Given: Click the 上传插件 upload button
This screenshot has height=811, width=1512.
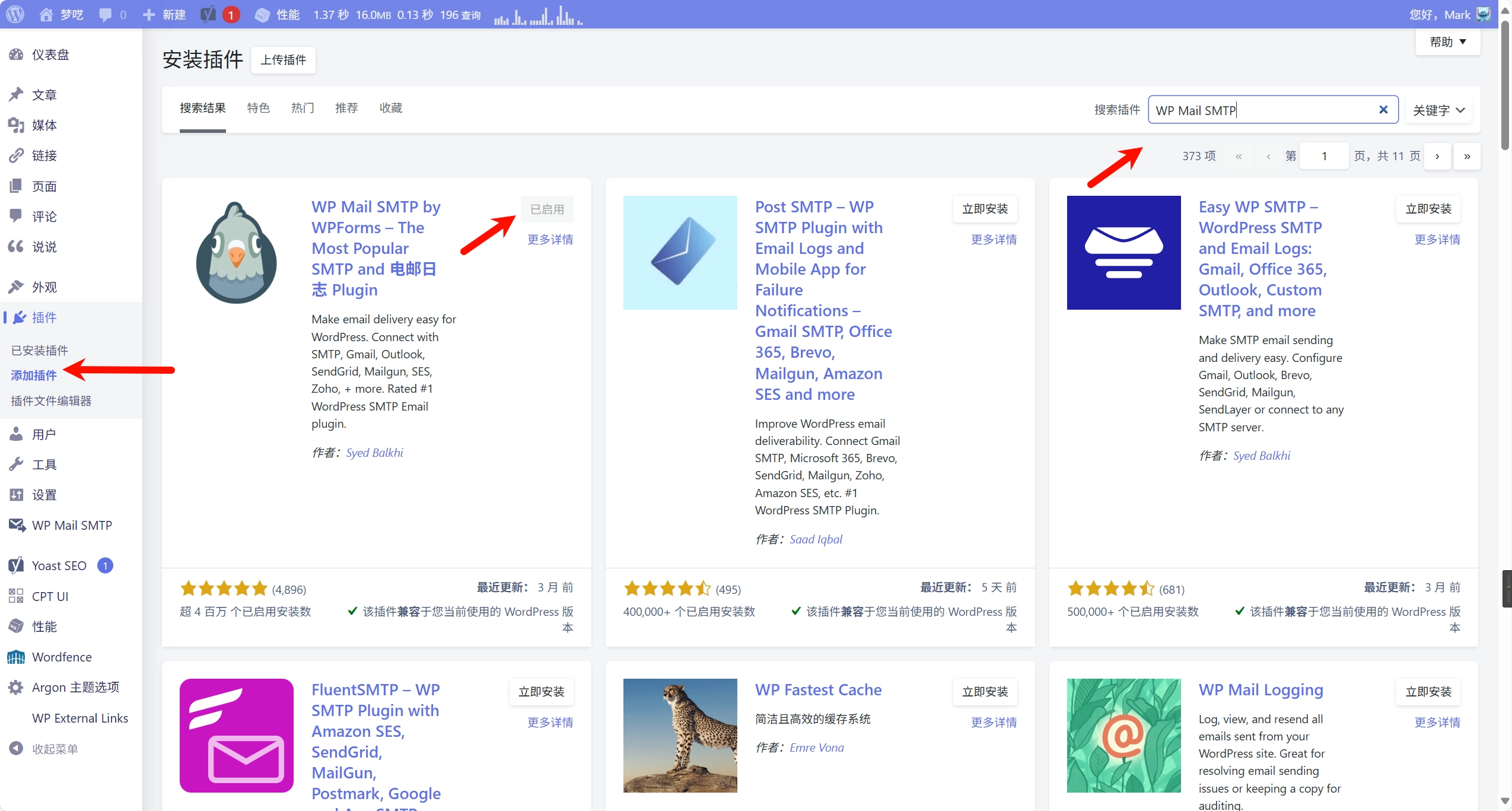Looking at the screenshot, I should [284, 60].
